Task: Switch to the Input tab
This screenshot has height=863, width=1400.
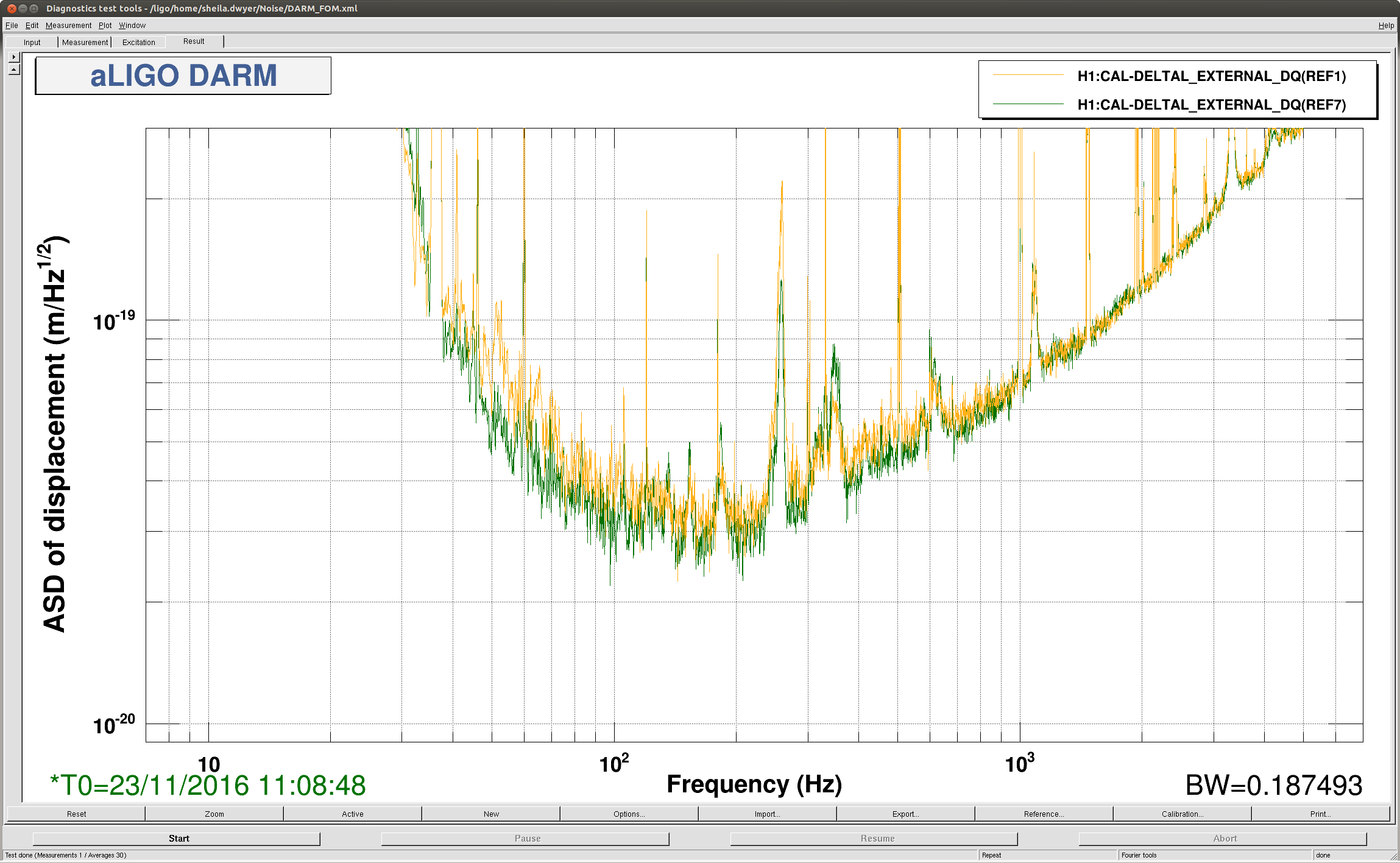Action: point(32,42)
